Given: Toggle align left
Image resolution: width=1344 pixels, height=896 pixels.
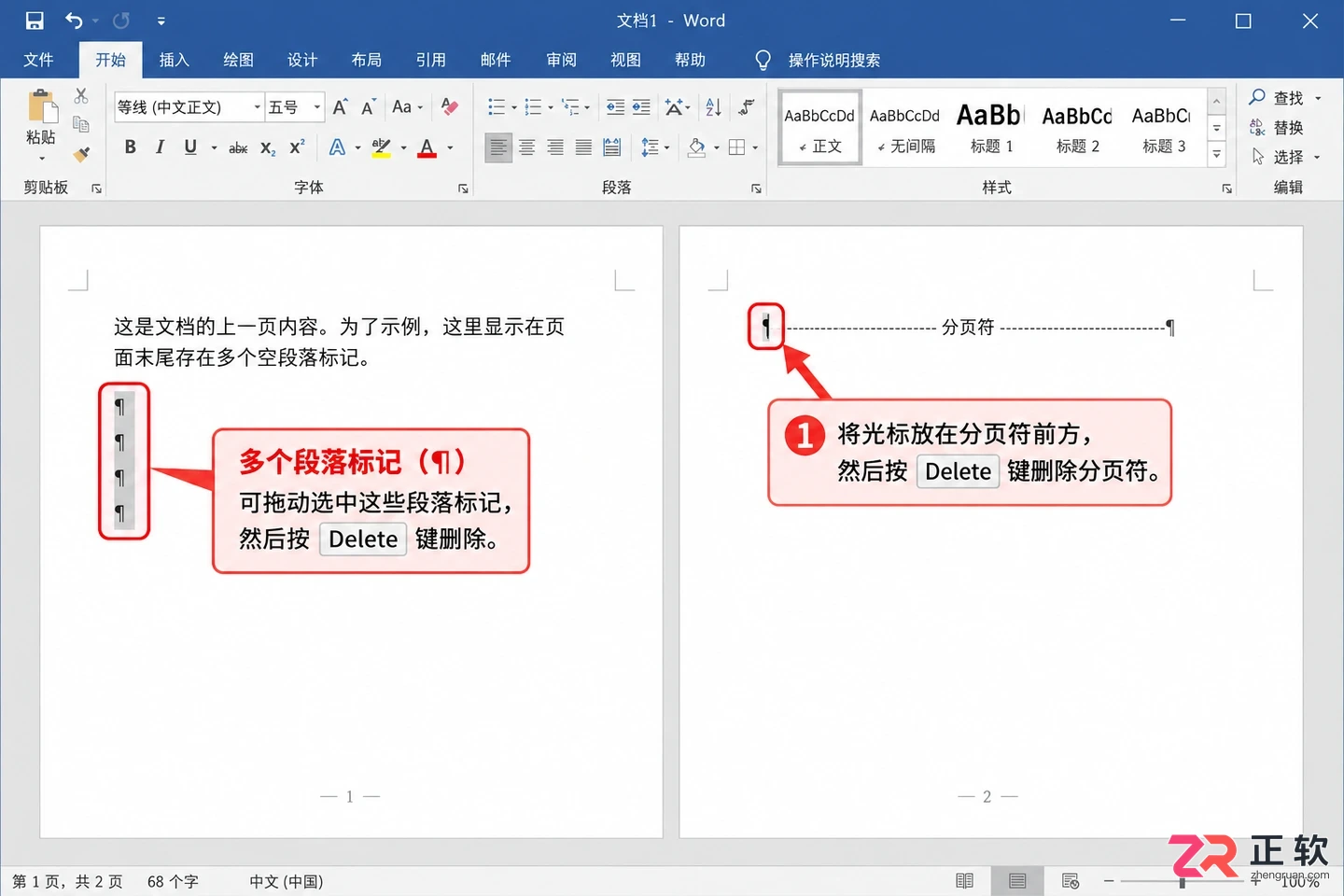Looking at the screenshot, I should coord(499,147).
